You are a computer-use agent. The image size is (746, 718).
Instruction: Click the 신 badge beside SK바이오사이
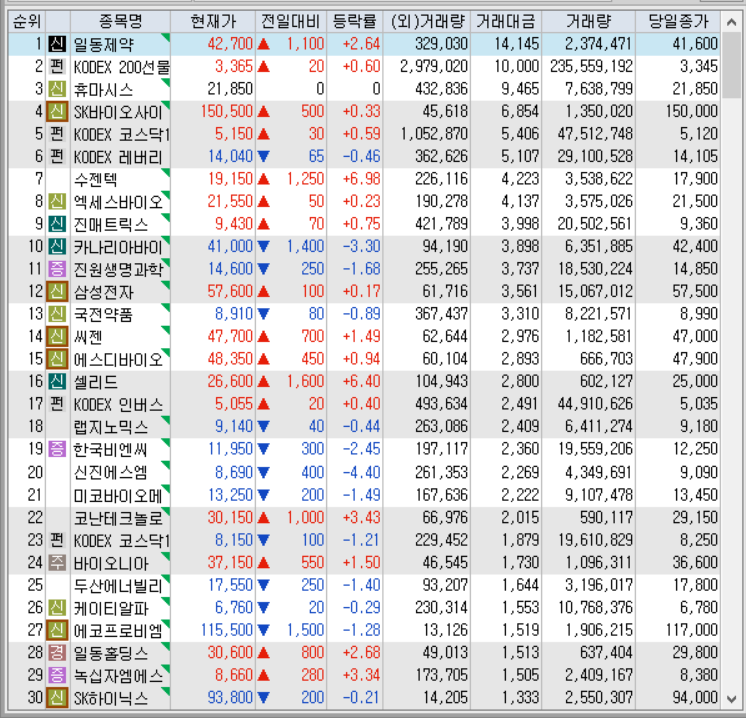click(x=57, y=112)
